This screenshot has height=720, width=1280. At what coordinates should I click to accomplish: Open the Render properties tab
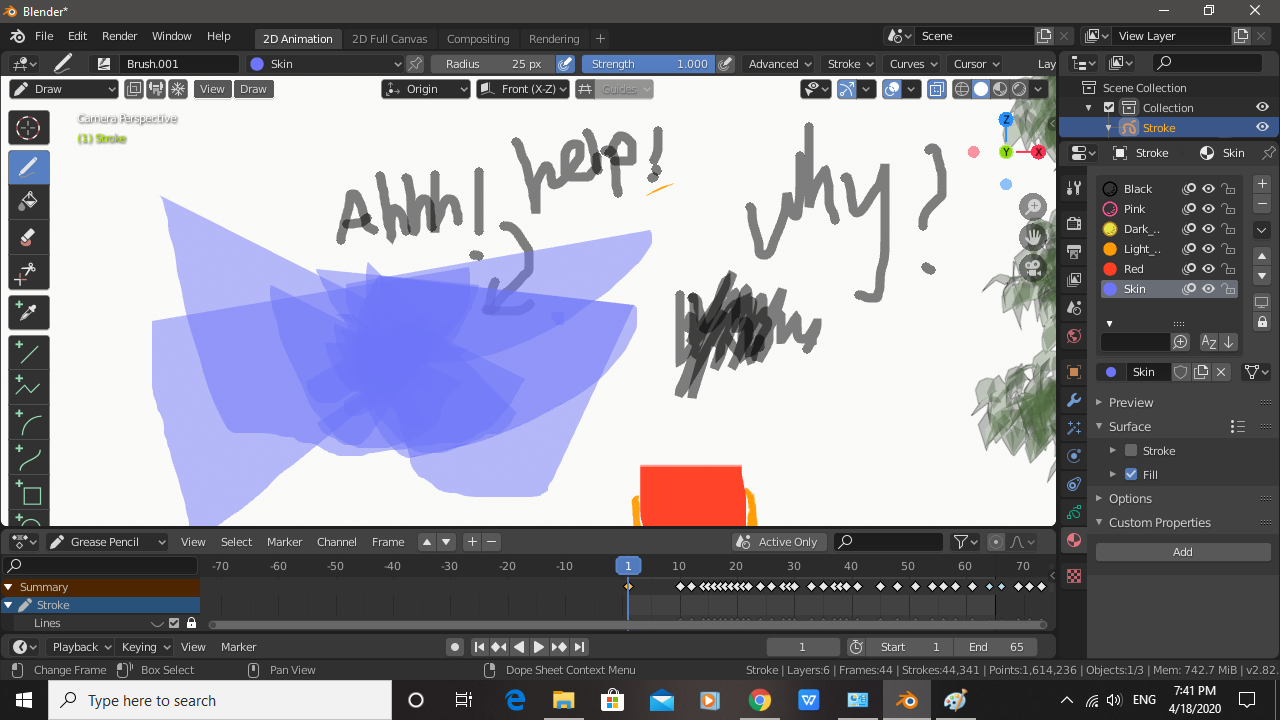(x=1074, y=222)
